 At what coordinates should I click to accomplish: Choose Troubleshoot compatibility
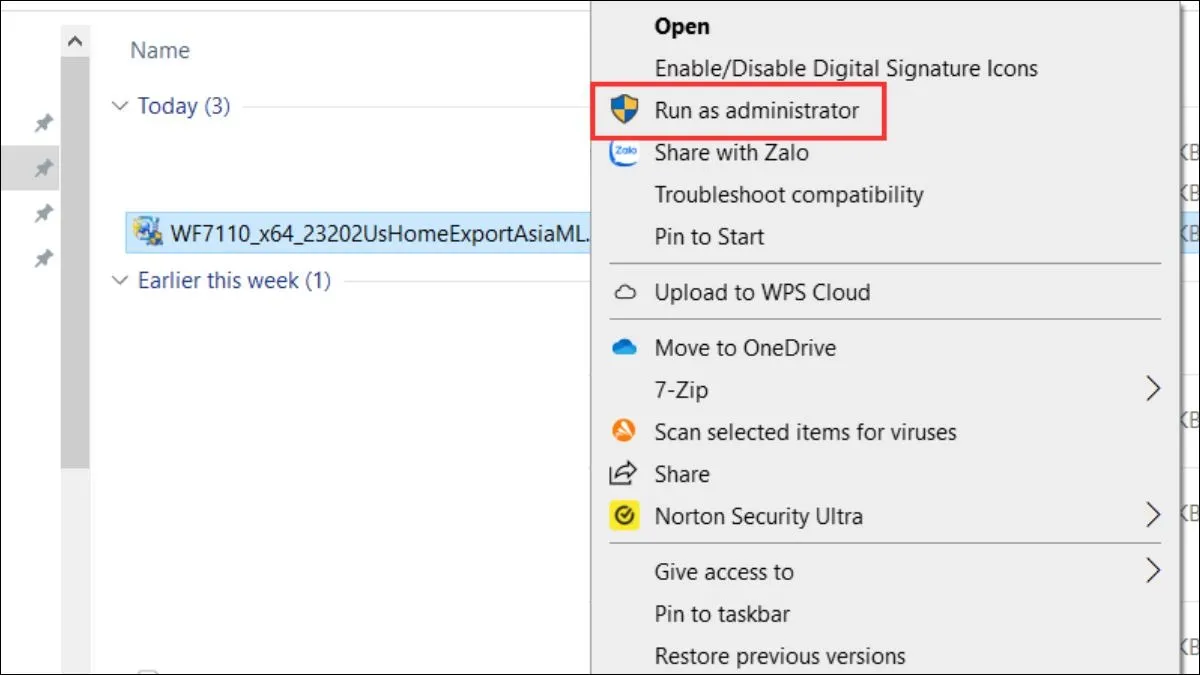point(789,194)
